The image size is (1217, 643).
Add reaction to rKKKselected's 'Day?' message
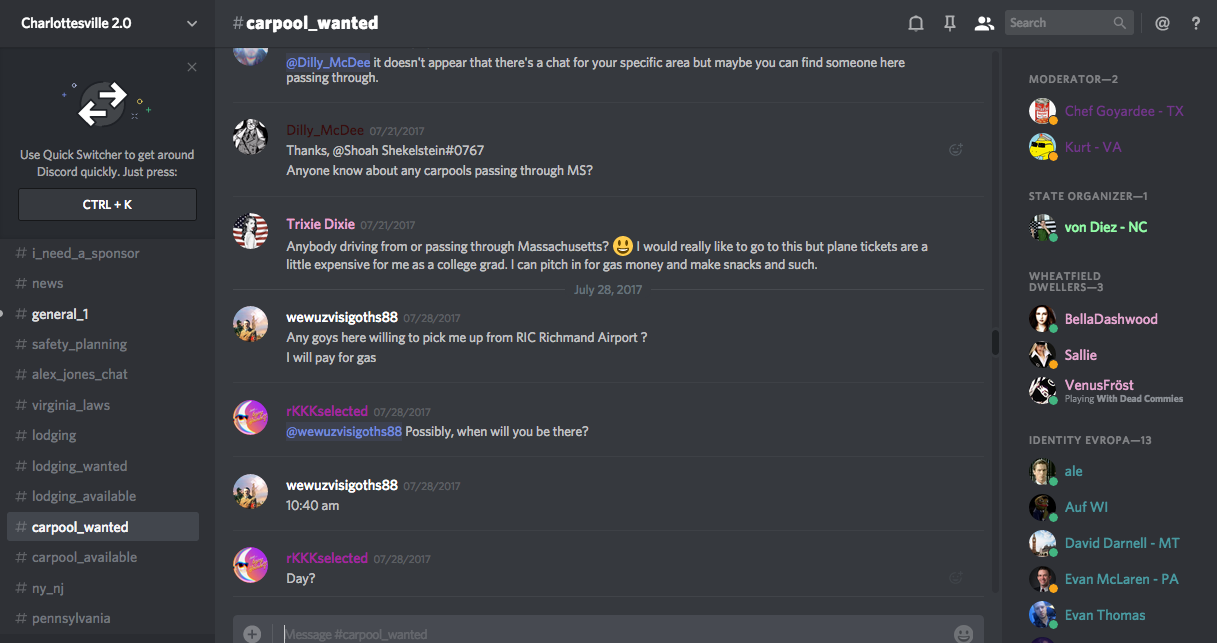coord(956,577)
